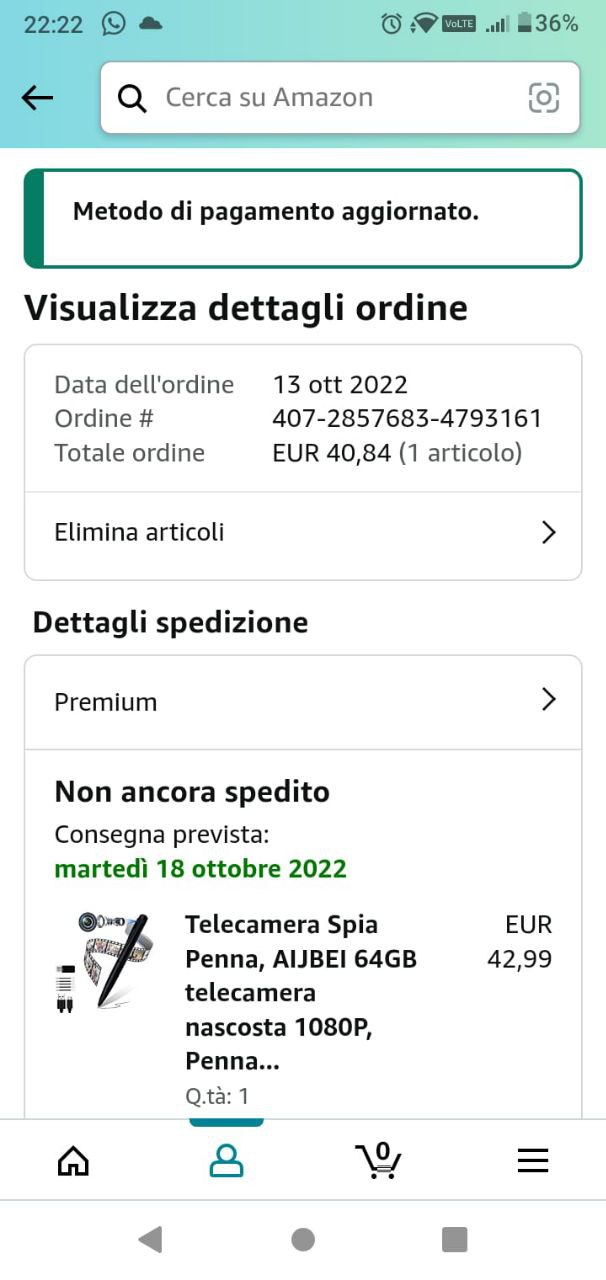This screenshot has width=606, height=1280.
Task: Open the Telecamera Spia Penna product title
Action: (301, 993)
